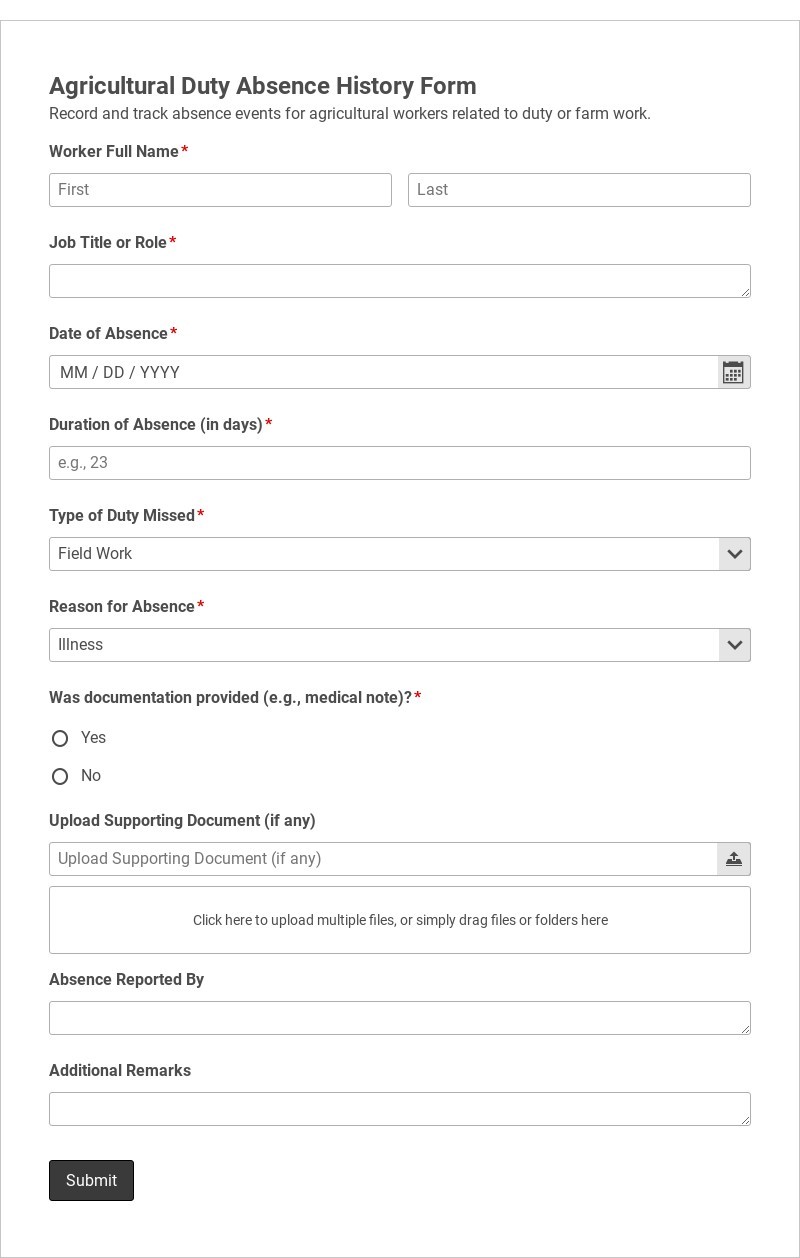Click the 'Type of Duty Missed' label
This screenshot has width=800, height=1258.
click(x=122, y=515)
